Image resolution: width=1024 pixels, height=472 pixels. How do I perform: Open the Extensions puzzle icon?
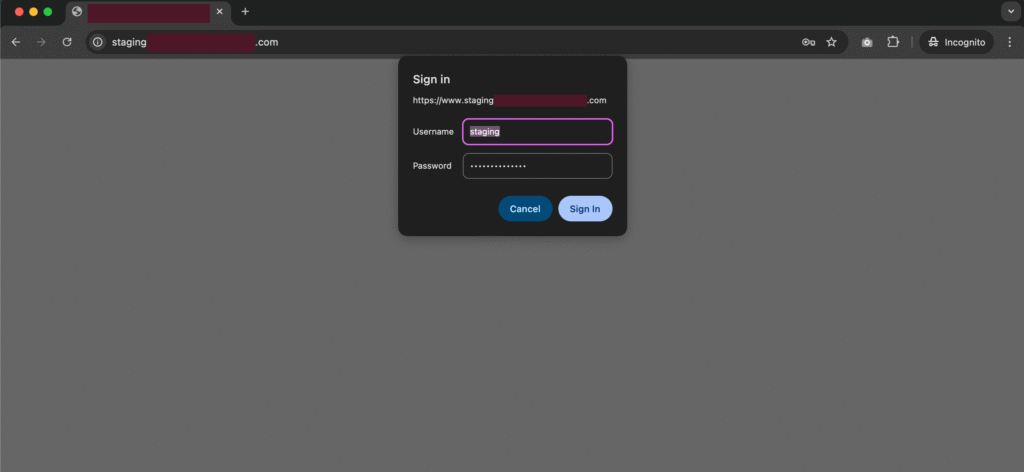coord(893,42)
